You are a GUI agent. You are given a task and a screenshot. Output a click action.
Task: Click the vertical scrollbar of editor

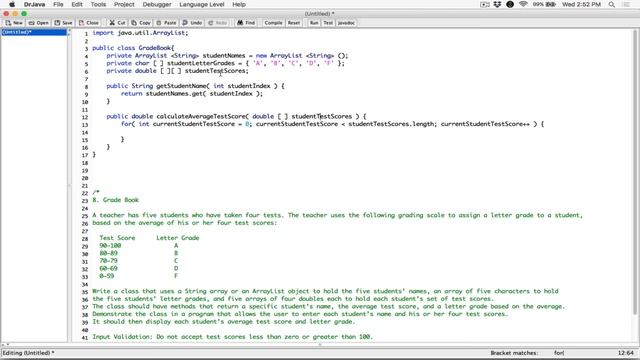pyautogui.click(x=636, y=171)
